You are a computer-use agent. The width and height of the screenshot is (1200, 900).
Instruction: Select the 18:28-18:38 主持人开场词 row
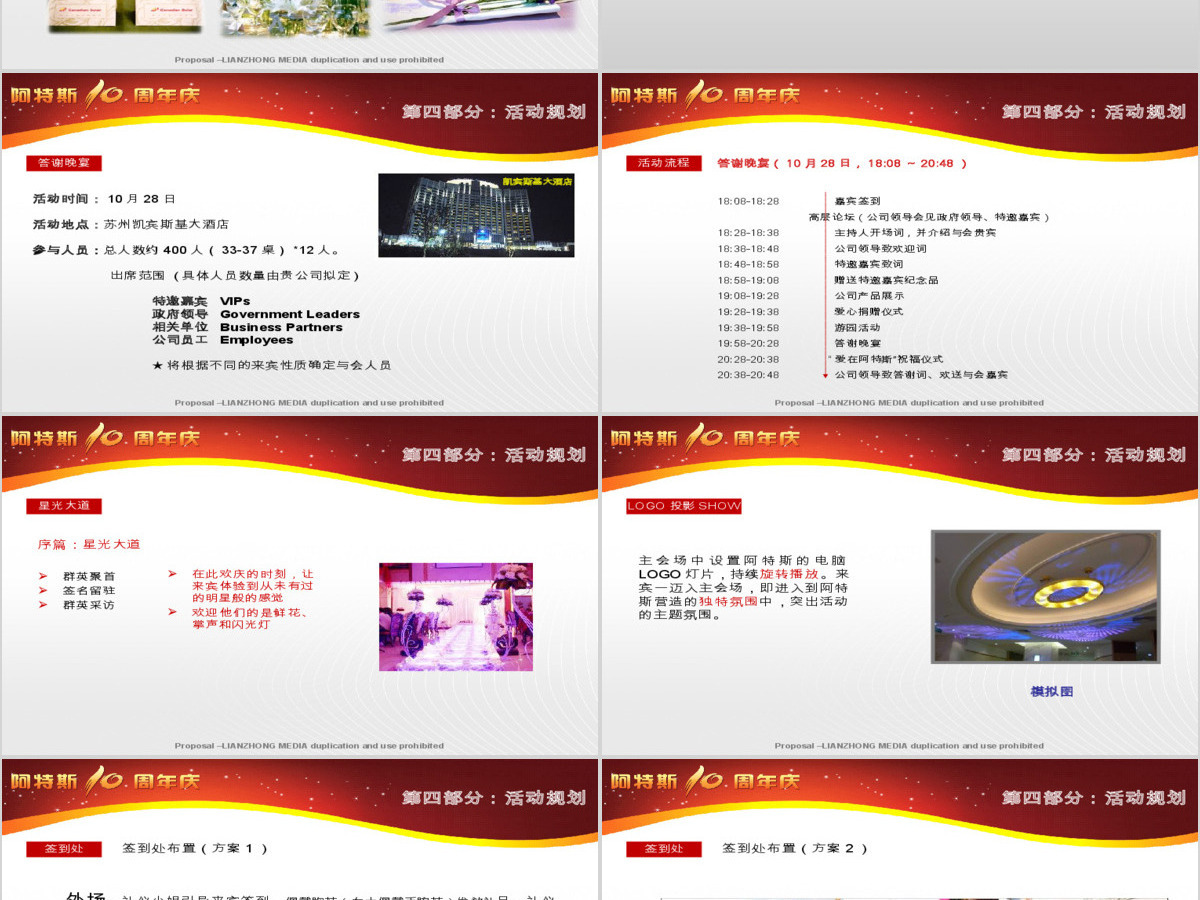click(x=856, y=233)
